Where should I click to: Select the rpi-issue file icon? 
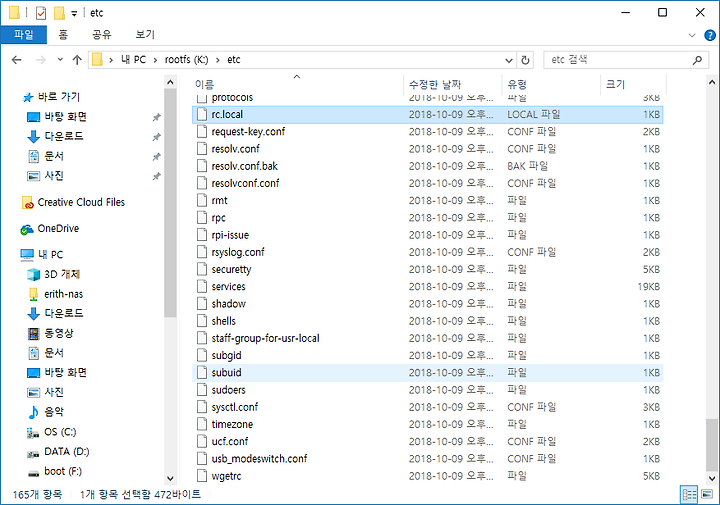pyautogui.click(x=202, y=235)
